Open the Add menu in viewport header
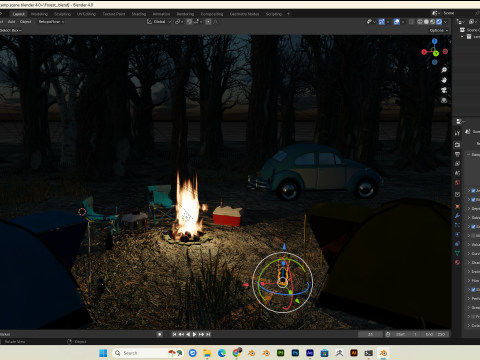This screenshot has width=480, height=360. [x=11, y=22]
